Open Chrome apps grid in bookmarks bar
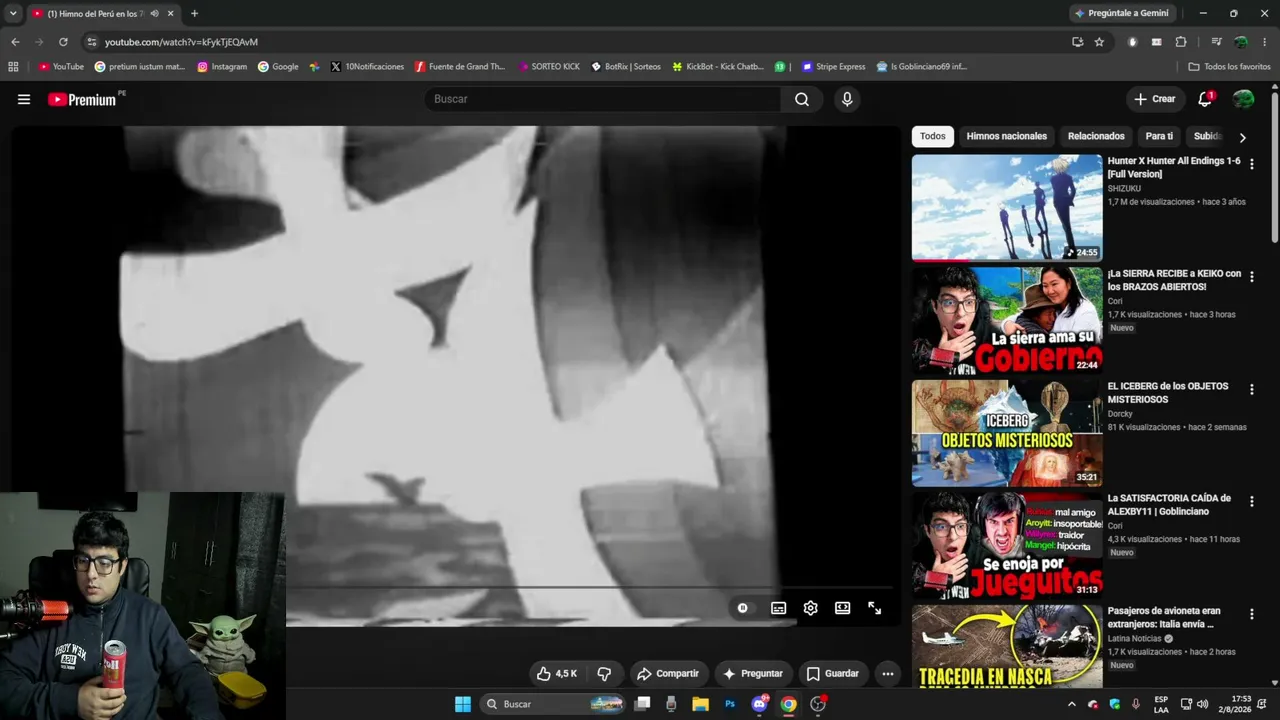 13,67
